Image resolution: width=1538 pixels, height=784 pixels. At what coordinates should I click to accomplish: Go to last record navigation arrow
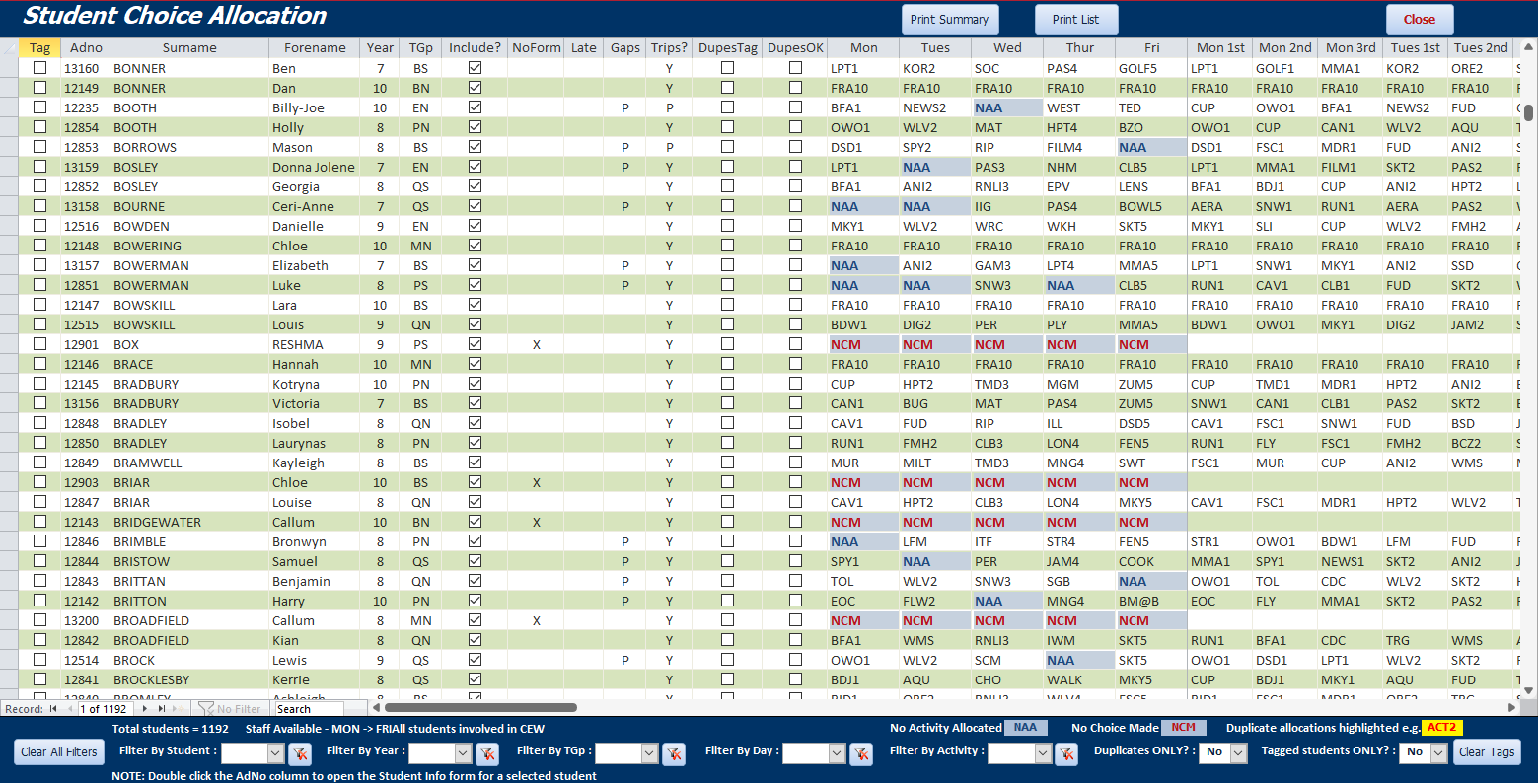(161, 708)
